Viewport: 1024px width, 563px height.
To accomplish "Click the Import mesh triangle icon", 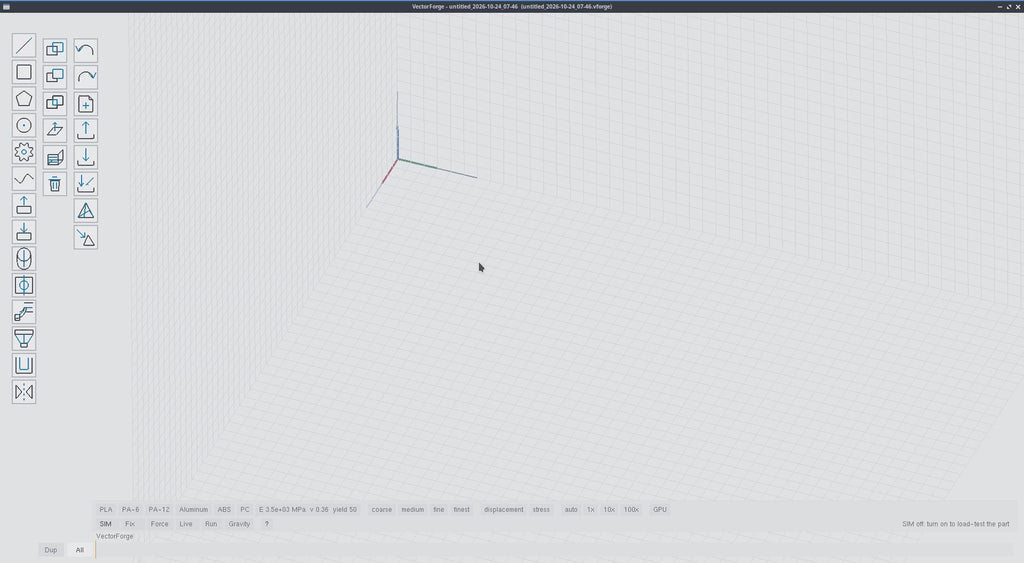I will pos(86,238).
